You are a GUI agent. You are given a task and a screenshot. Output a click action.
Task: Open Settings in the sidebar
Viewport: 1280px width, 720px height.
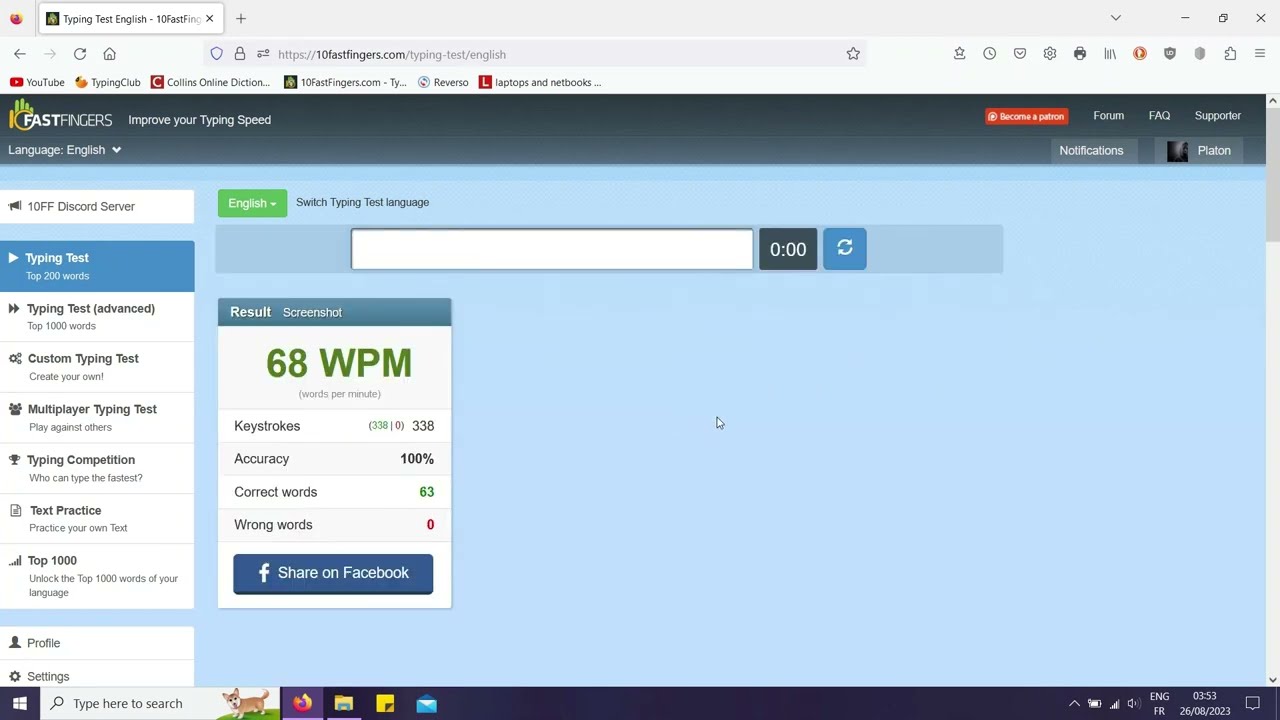(97, 676)
